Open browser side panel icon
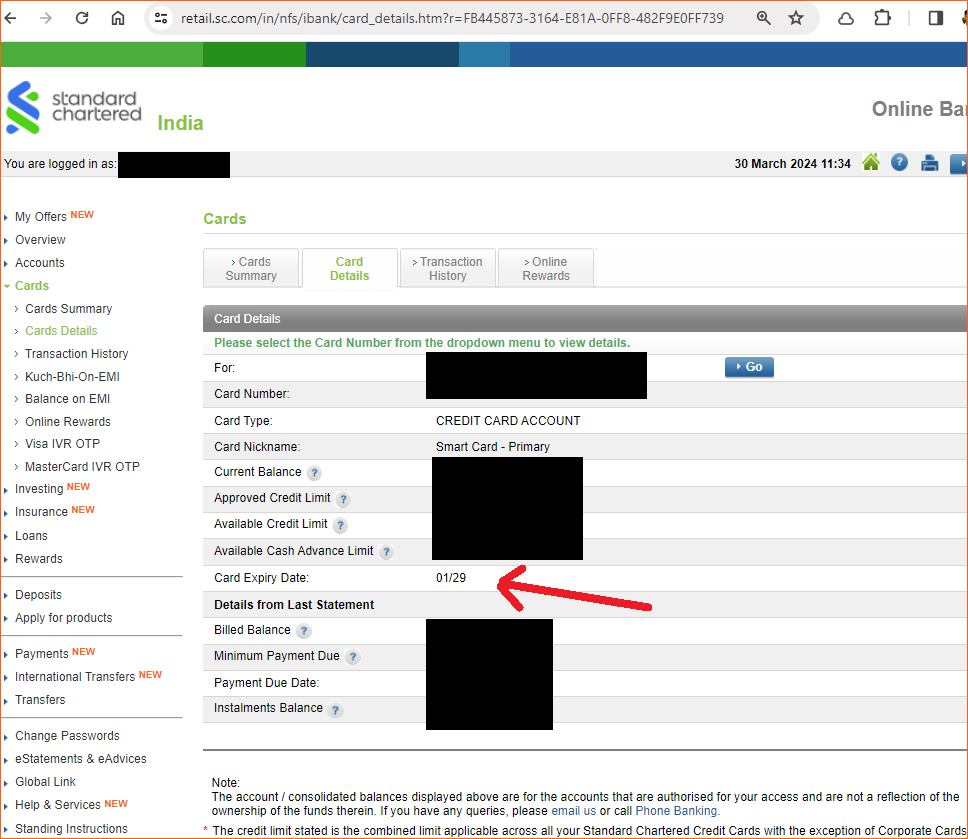968x839 pixels. pyautogui.click(x=936, y=18)
